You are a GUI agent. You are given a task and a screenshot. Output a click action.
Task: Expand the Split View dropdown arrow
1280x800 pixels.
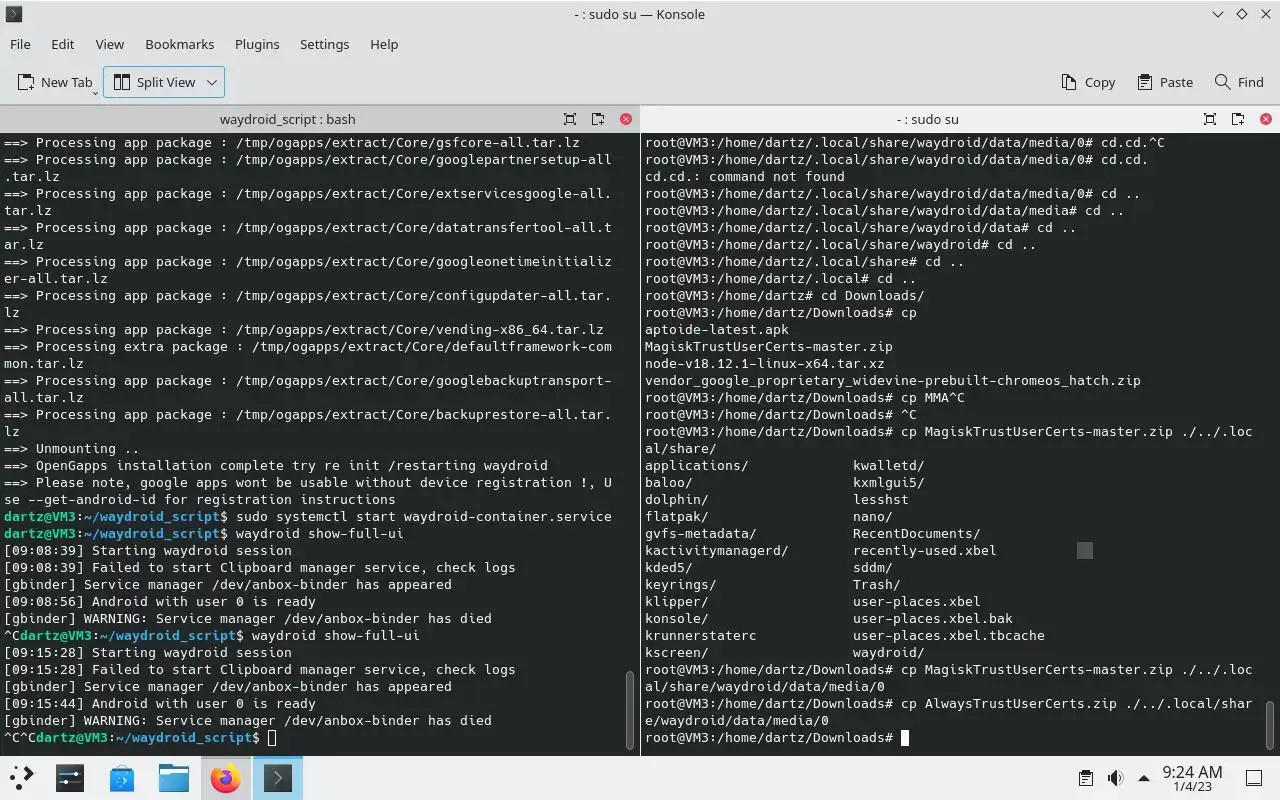pyautogui.click(x=212, y=82)
